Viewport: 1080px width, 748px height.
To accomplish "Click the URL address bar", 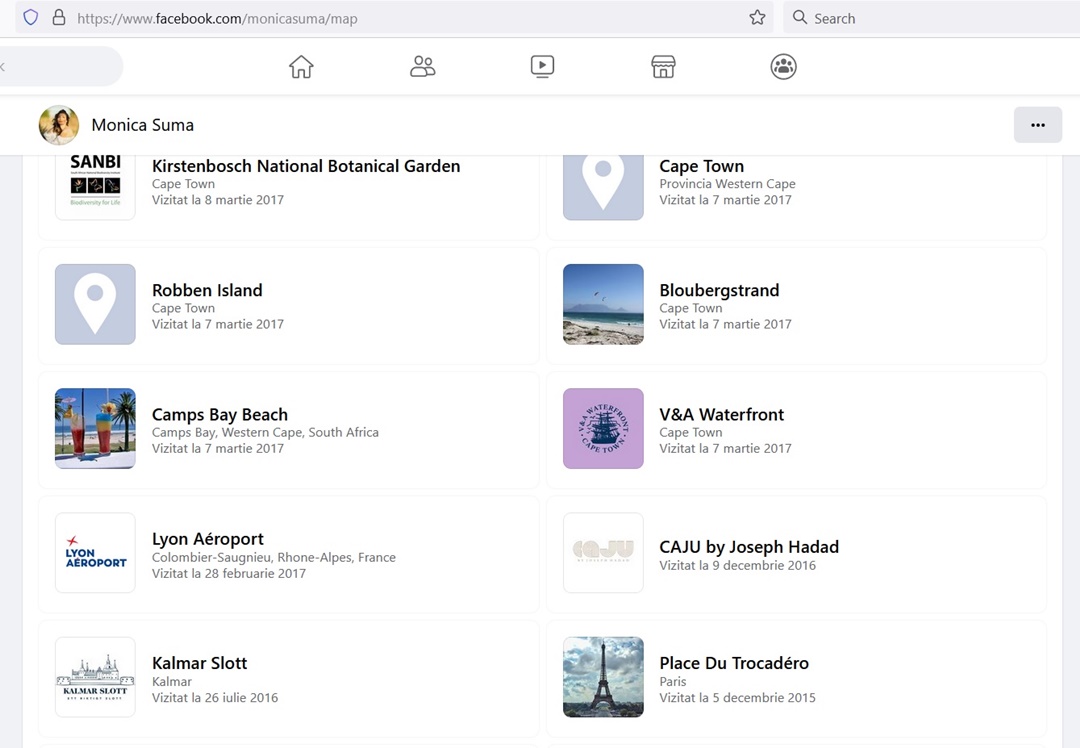I will 400,18.
